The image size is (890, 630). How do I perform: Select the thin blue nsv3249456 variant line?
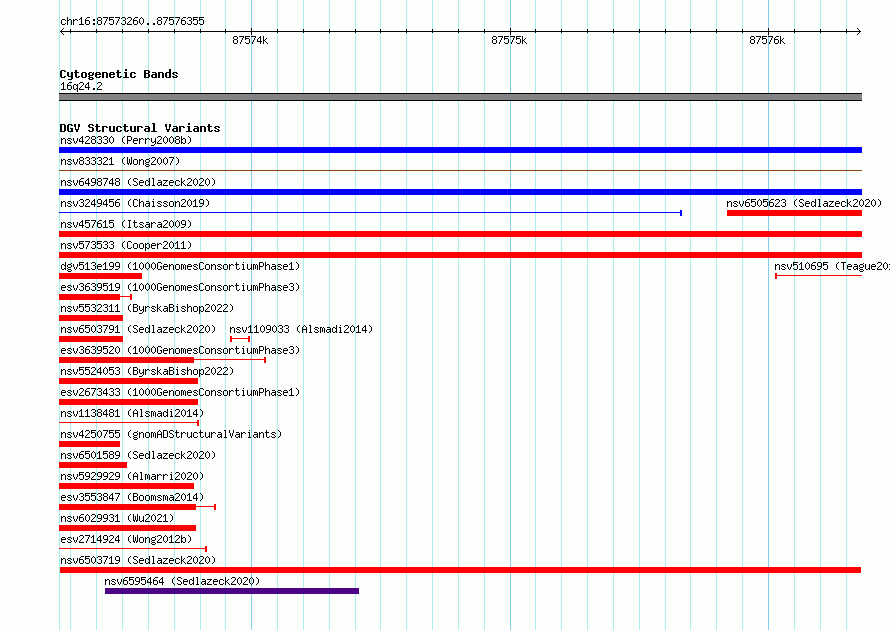(370, 213)
